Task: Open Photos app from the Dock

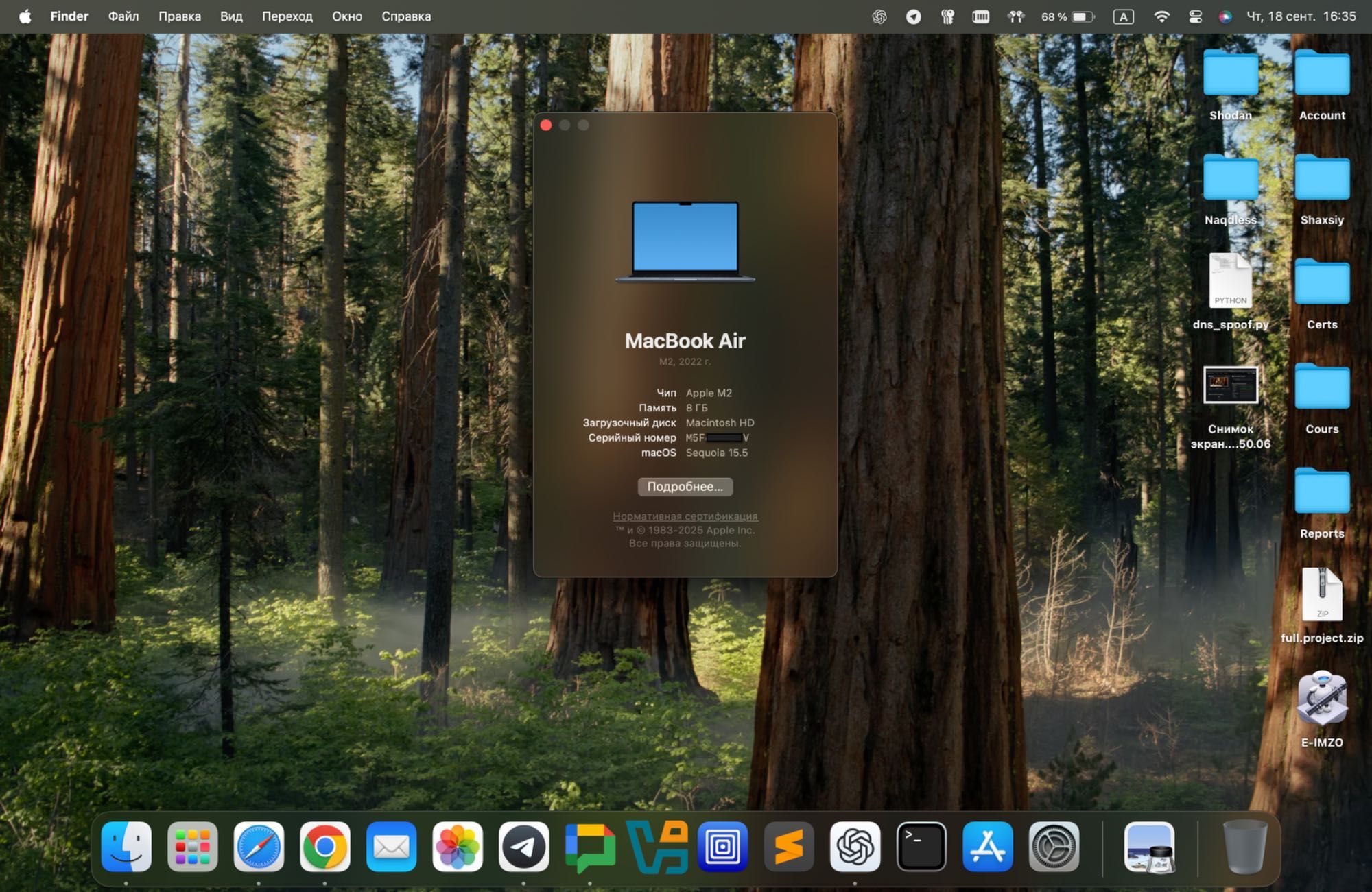Action: [458, 847]
